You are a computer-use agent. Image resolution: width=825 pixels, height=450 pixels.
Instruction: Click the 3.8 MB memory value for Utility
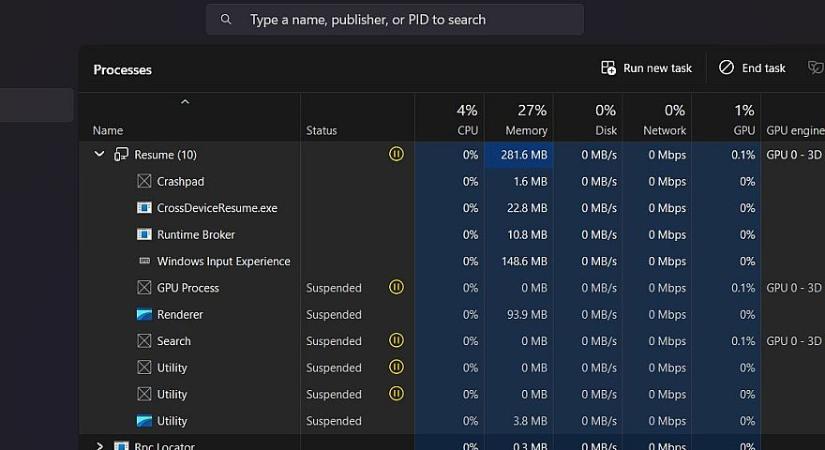click(x=530, y=421)
